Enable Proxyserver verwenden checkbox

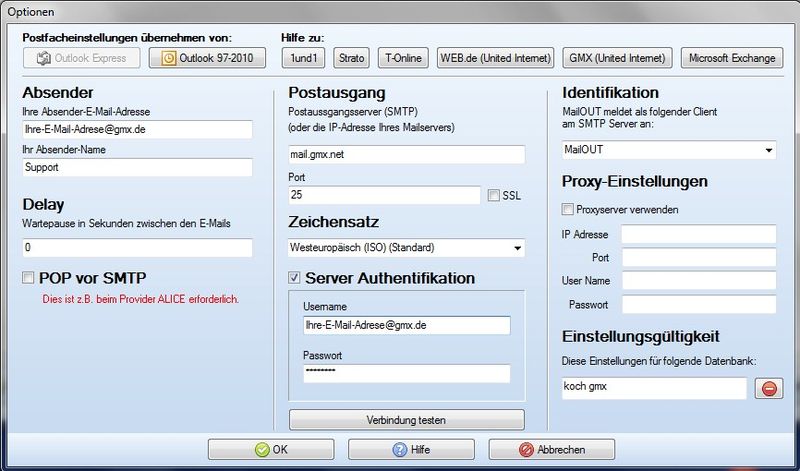tap(567, 209)
